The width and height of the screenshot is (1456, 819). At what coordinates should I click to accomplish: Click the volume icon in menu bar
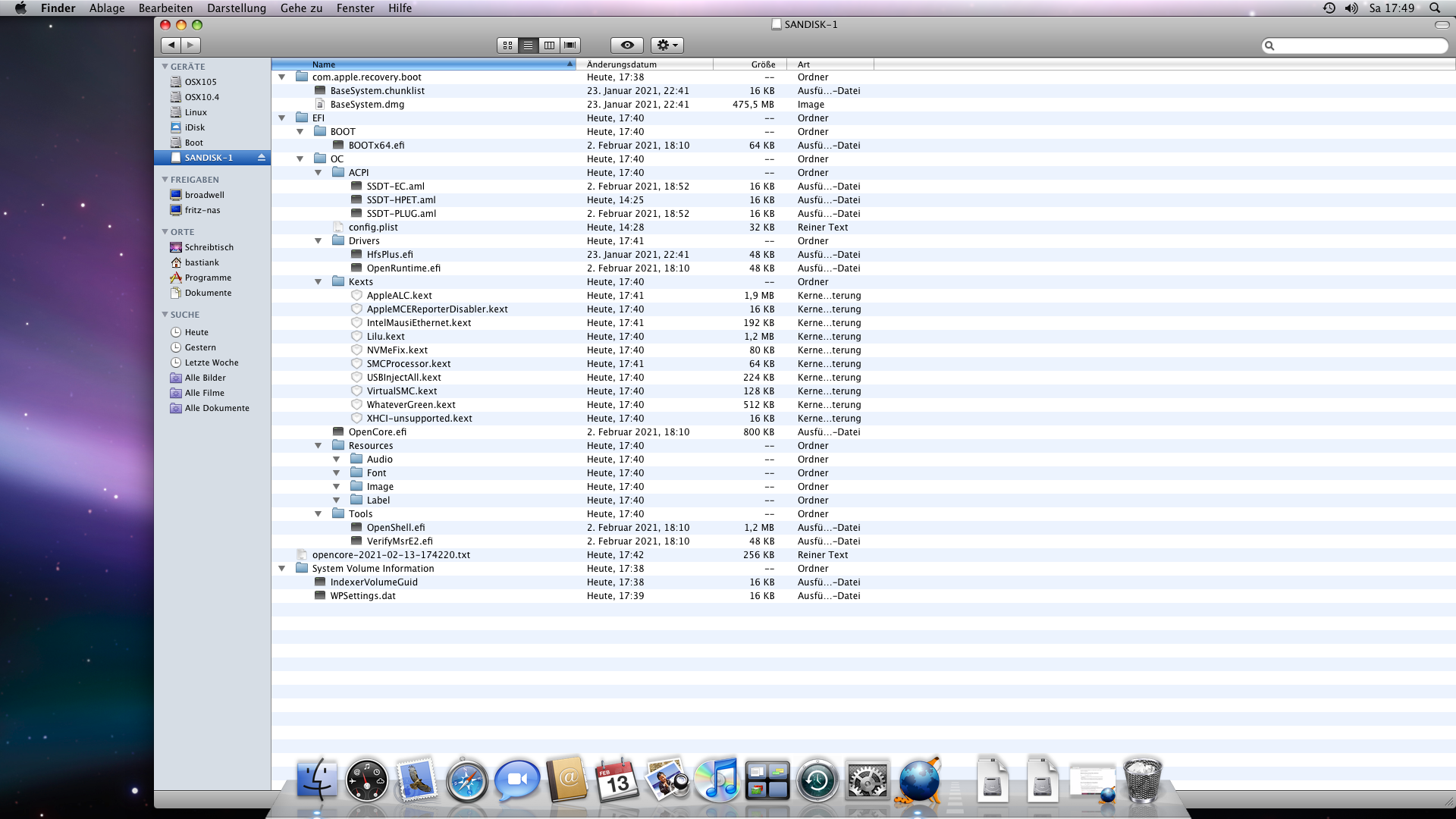[x=1351, y=8]
